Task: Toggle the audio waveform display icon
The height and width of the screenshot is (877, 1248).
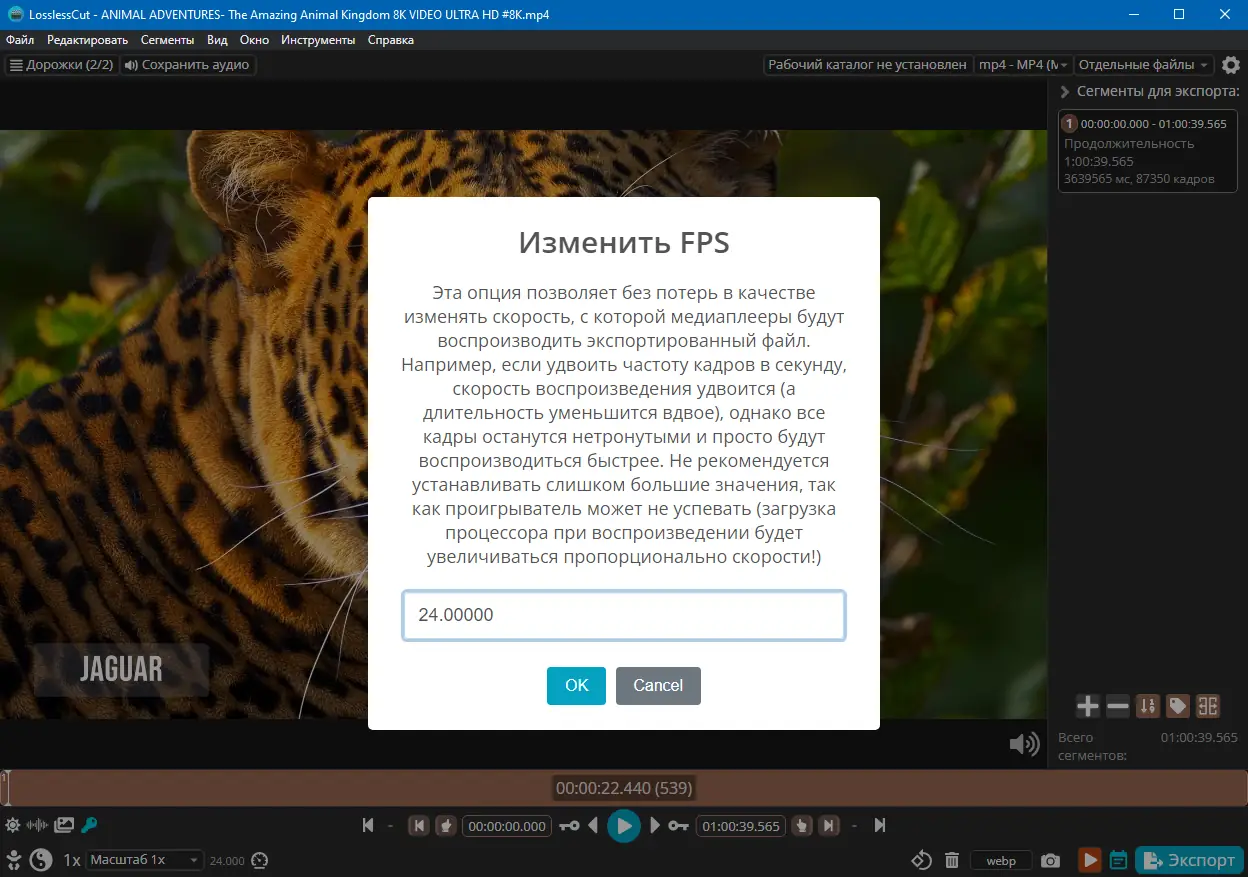Action: [x=38, y=826]
